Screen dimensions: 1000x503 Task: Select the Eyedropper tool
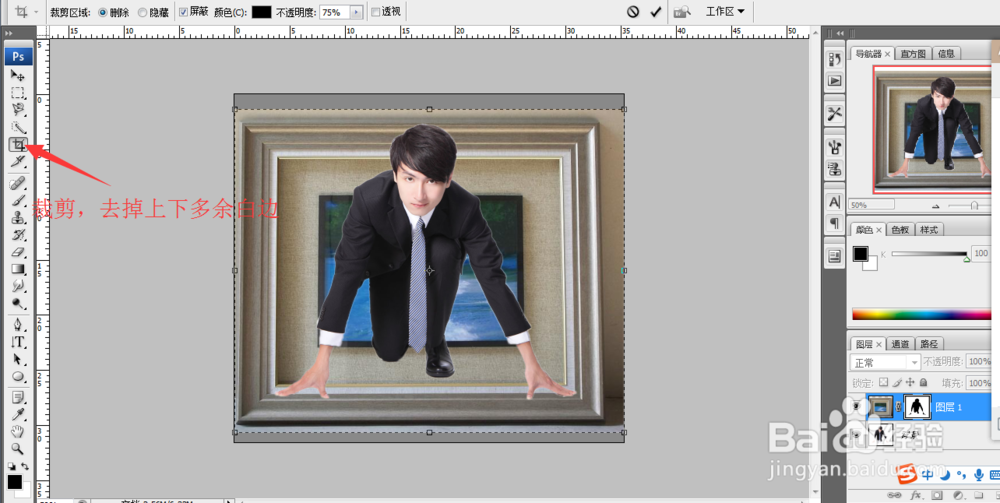(x=18, y=415)
